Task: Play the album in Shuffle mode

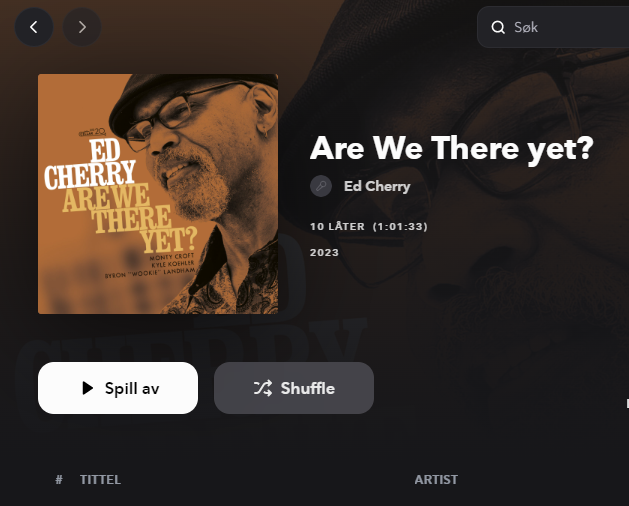Action: click(294, 388)
